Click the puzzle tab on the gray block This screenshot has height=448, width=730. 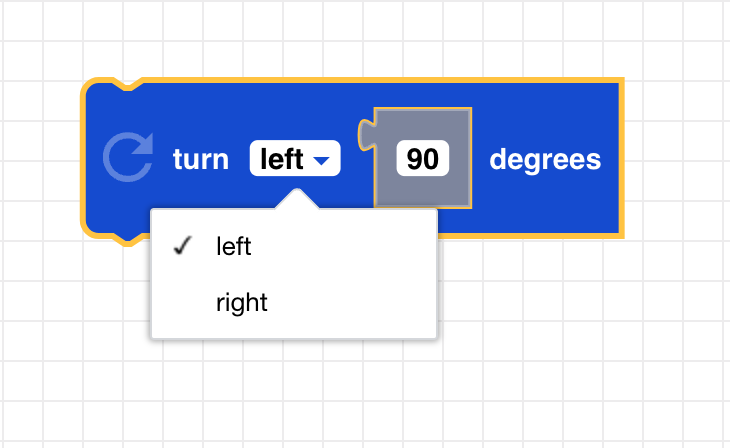366,133
